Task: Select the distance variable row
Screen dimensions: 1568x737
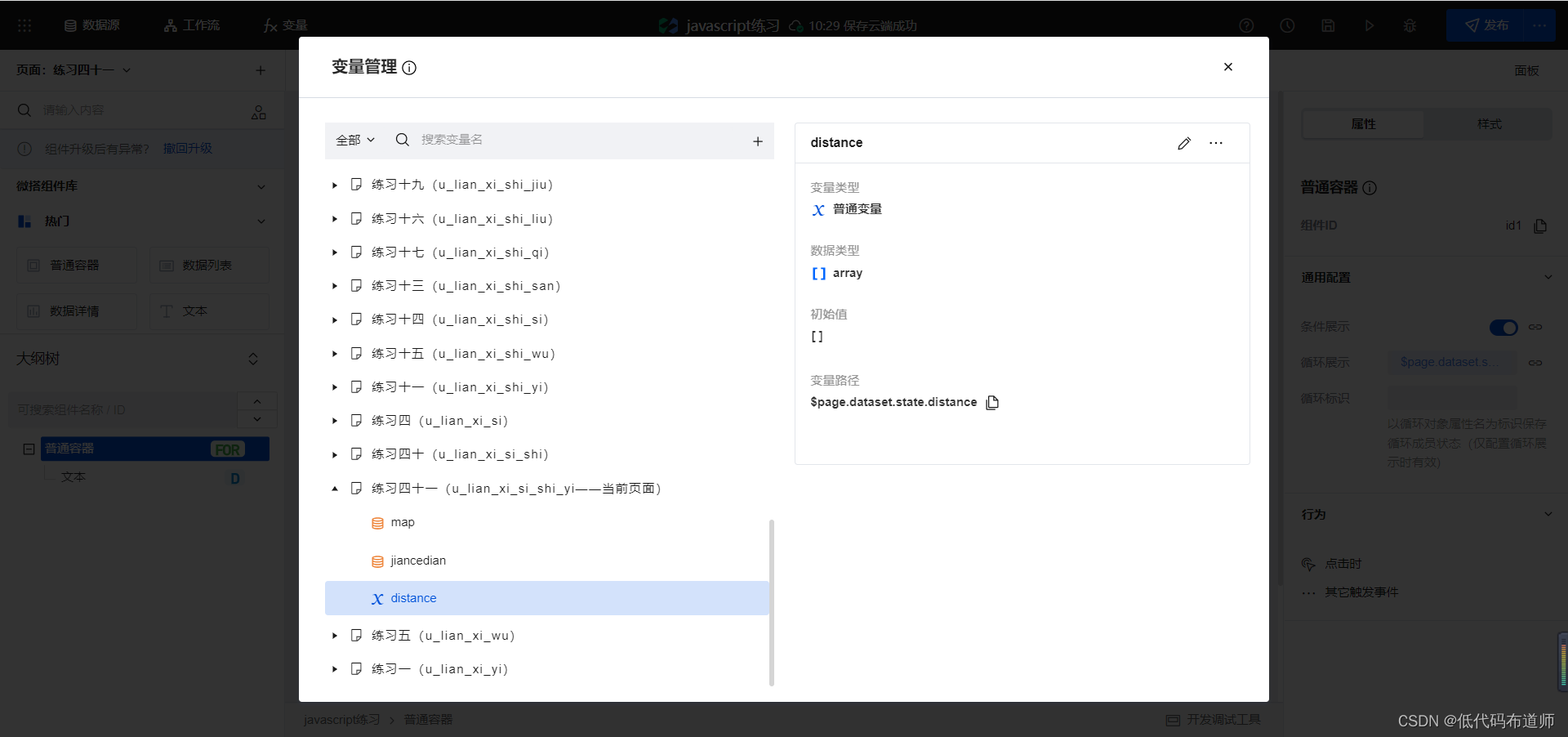Action: click(x=547, y=598)
